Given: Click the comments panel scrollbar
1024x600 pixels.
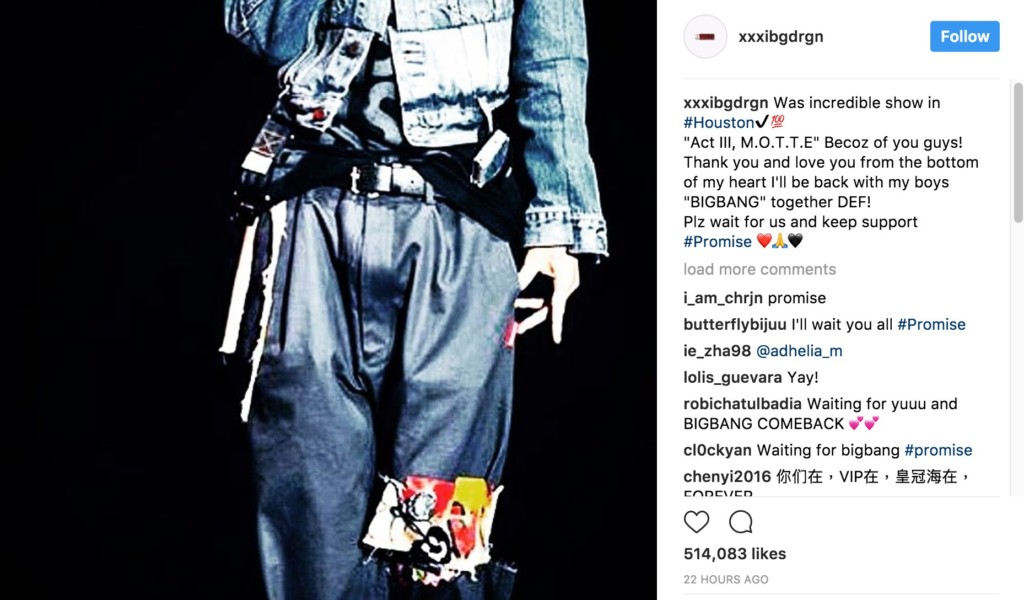Looking at the screenshot, I should 1017,153.
